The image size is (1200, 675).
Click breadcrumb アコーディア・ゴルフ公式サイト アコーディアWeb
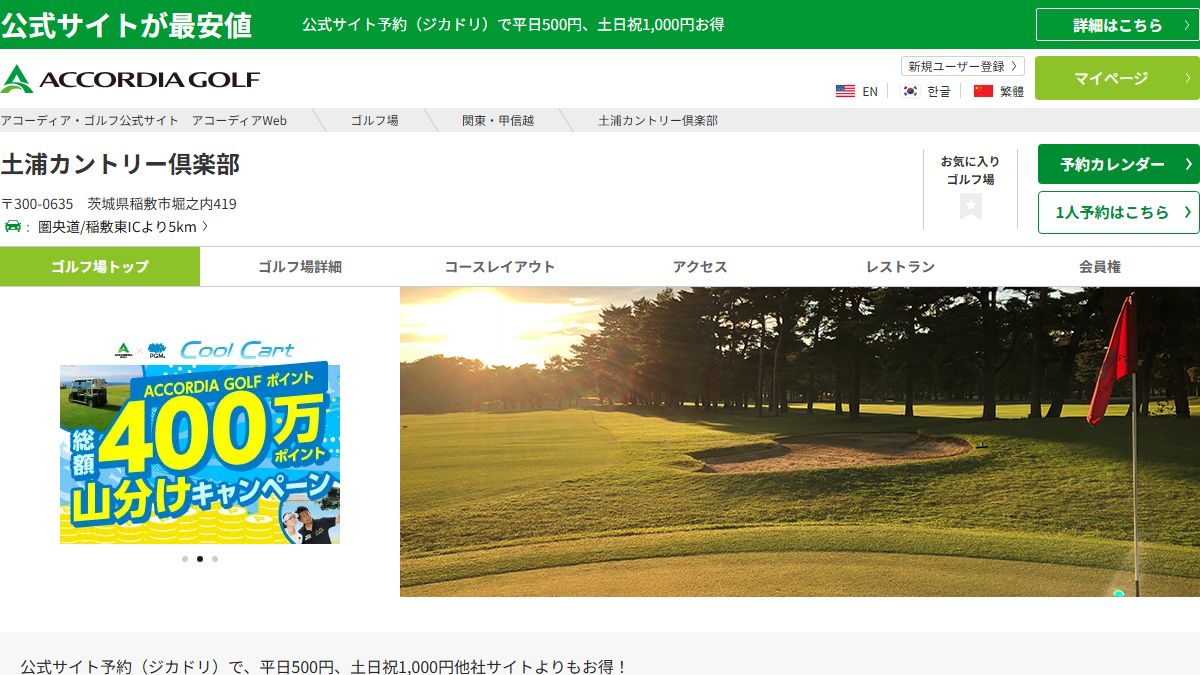point(144,120)
